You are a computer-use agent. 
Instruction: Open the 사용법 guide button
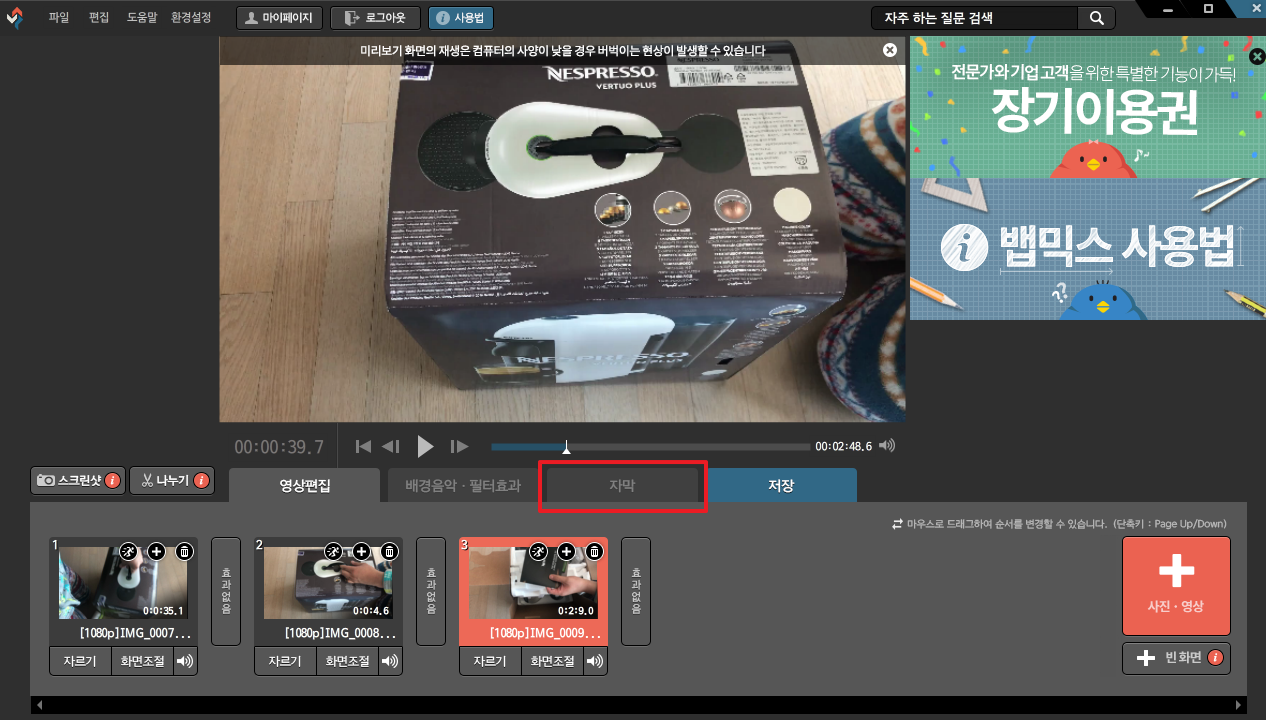pyautogui.click(x=461, y=18)
